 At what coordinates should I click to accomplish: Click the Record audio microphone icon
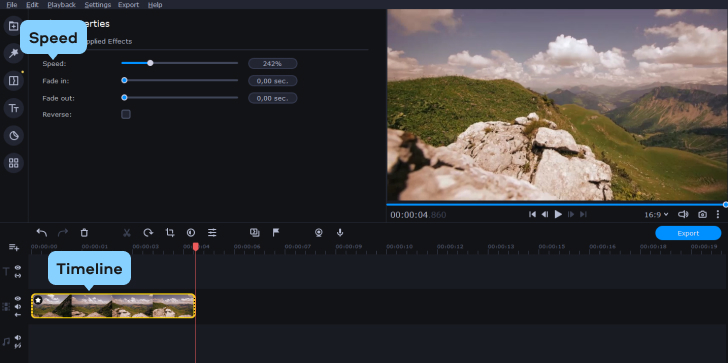[x=340, y=233]
